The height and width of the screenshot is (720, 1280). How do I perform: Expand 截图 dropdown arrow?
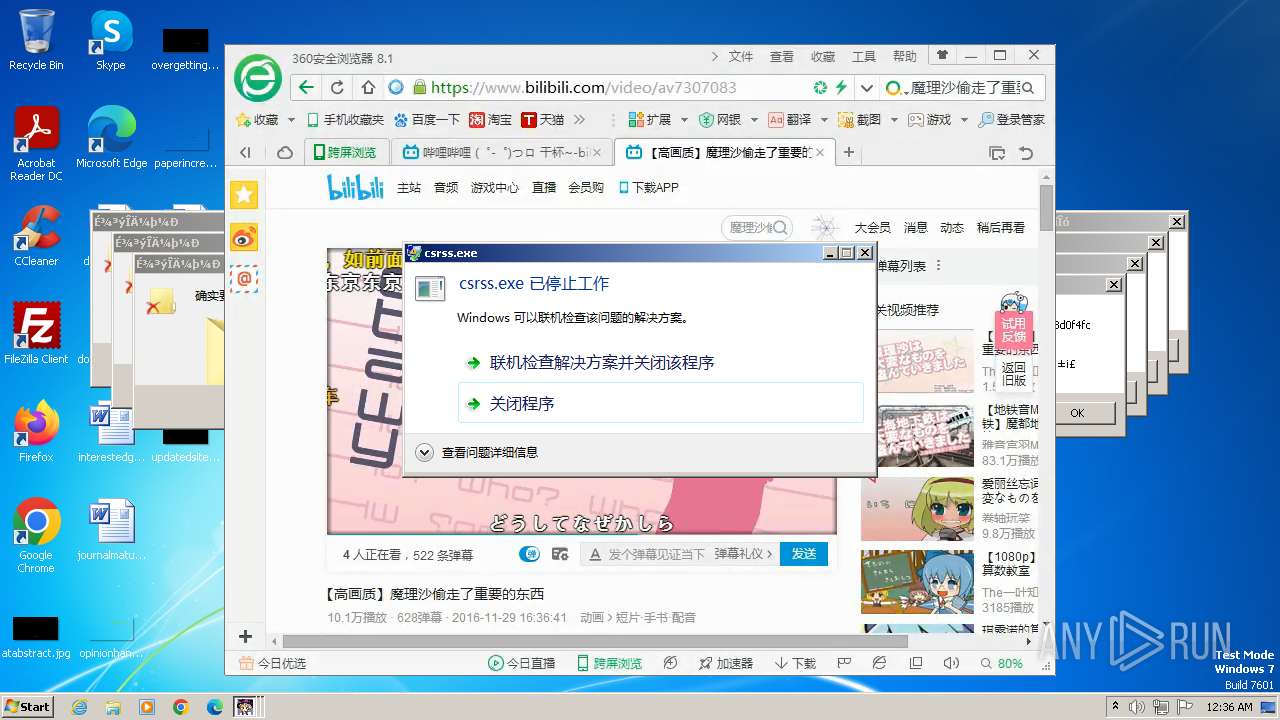pos(894,120)
